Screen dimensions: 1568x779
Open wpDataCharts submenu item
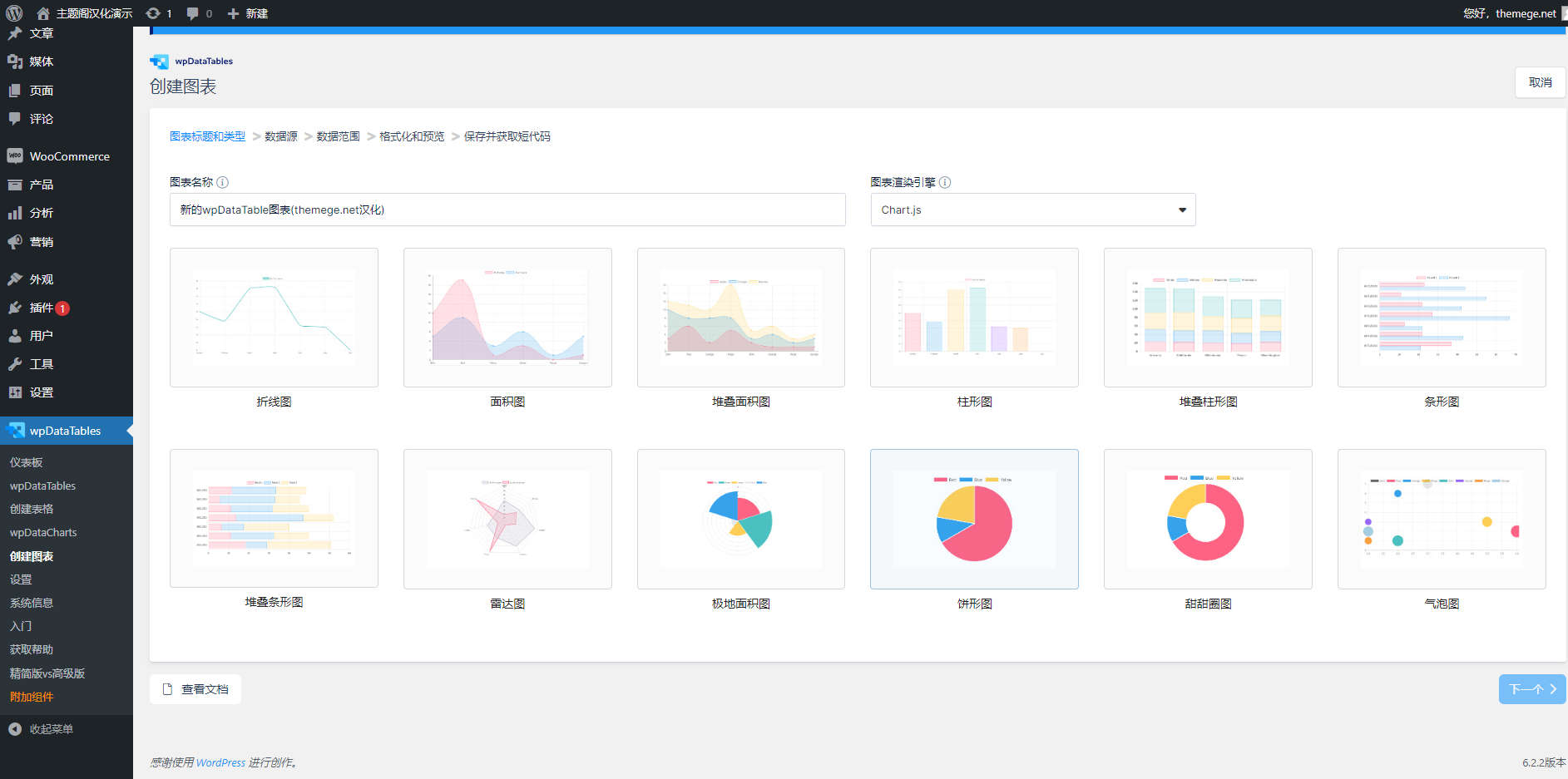pos(43,532)
